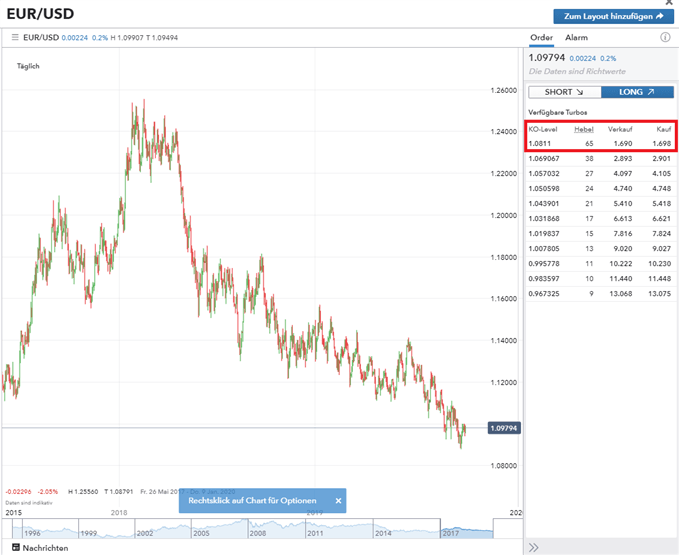Open the Nachrichten section
679x555 pixels.
[40, 548]
